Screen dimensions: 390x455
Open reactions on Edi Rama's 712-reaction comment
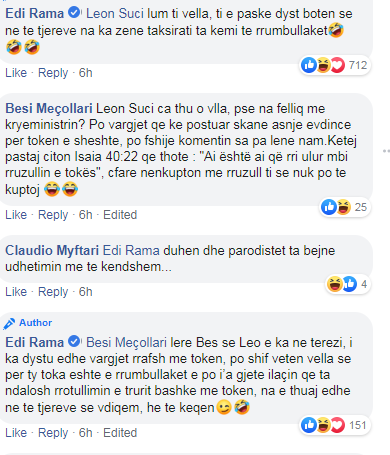pyautogui.click(x=335, y=65)
